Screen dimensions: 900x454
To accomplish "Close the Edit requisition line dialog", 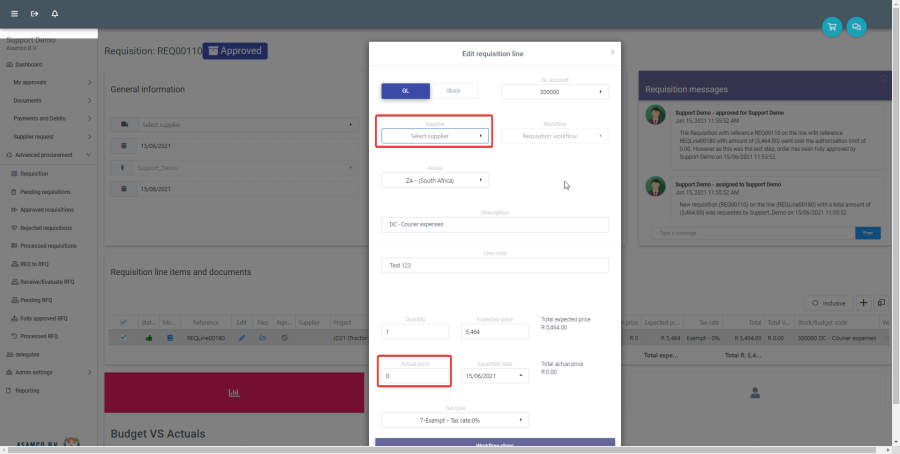I will point(612,51).
